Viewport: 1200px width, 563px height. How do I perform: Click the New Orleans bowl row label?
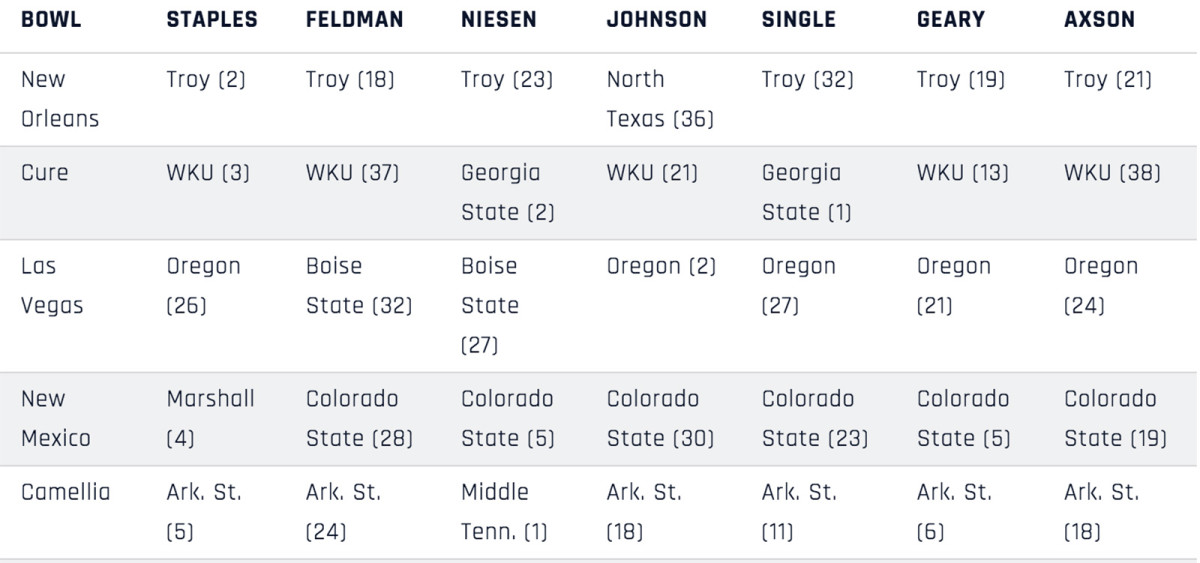[60, 99]
